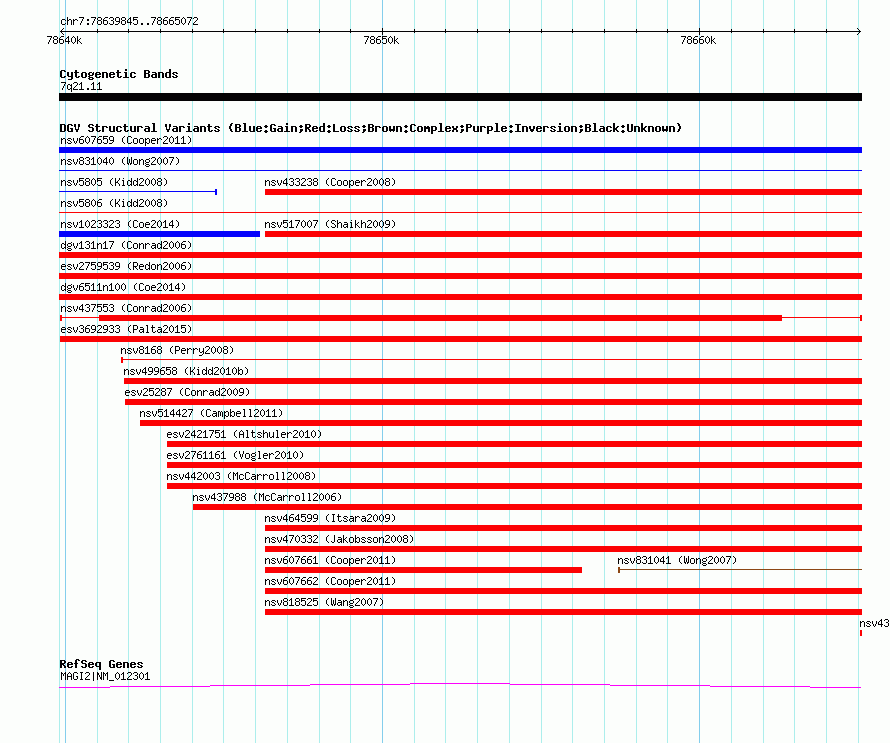Open nsv831040 (Wong2007) variant label

click(x=120, y=161)
